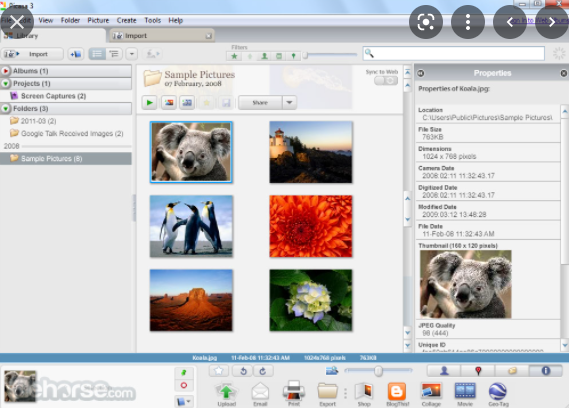Viewport: 569px width, 408px height.
Task: Click the Email envelope icon
Action: [260, 393]
